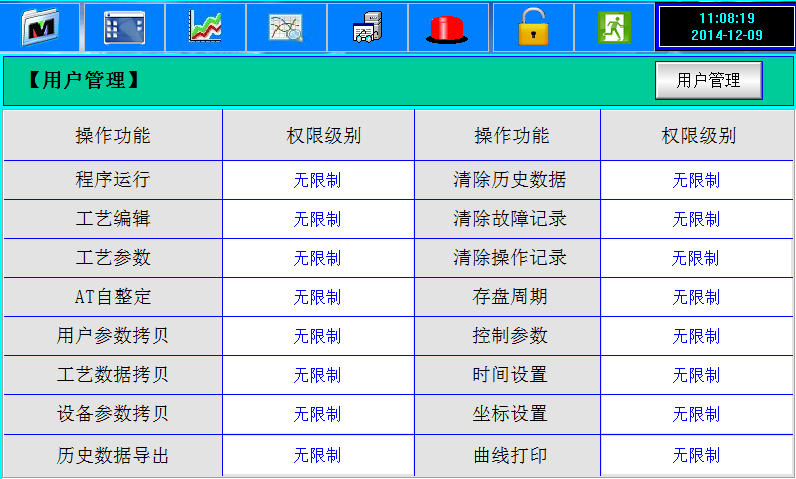Click the yellow padlock login icon
Image resolution: width=796 pixels, height=479 pixels.
coord(533,27)
